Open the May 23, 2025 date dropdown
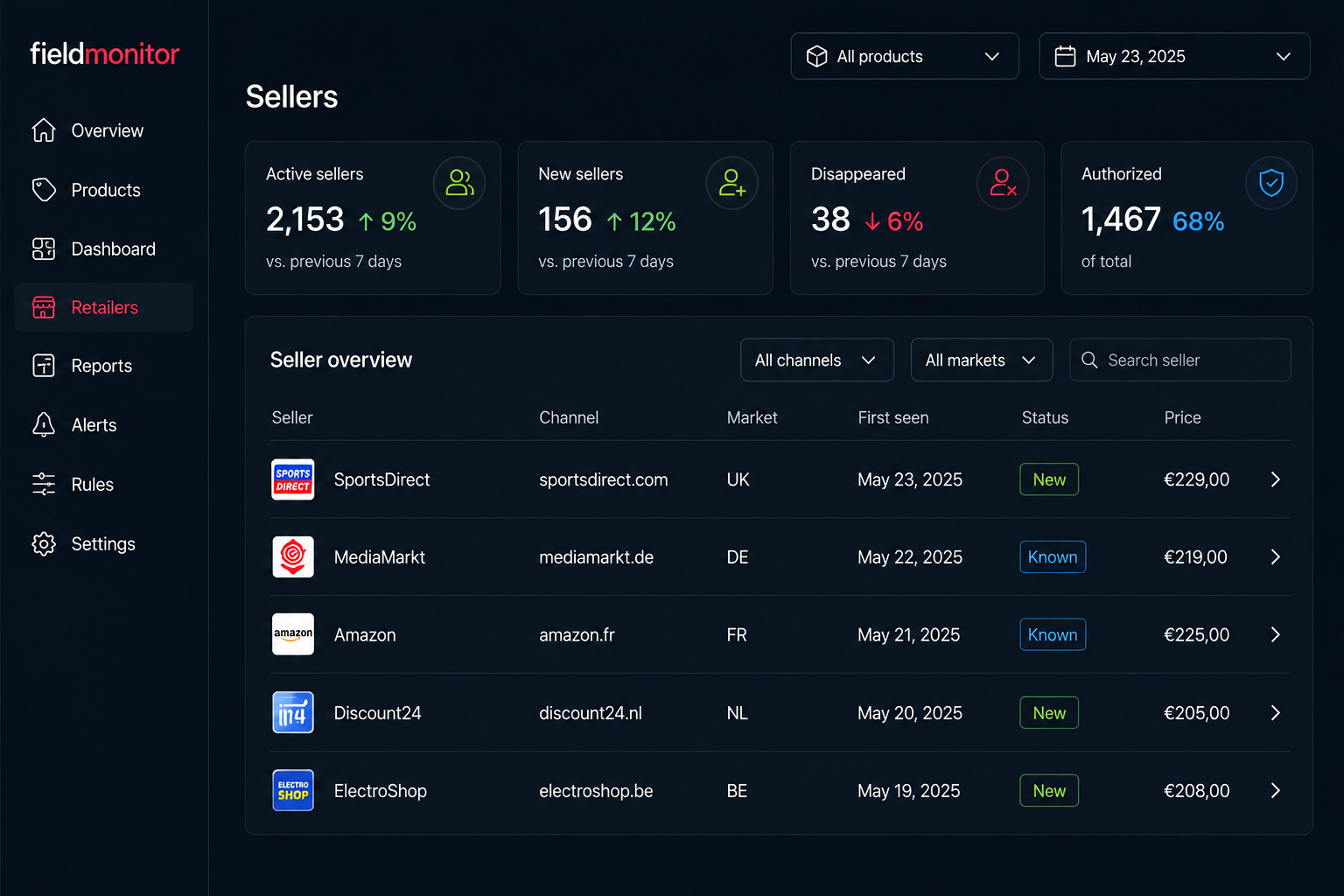This screenshot has height=896, width=1344. pos(1174,56)
